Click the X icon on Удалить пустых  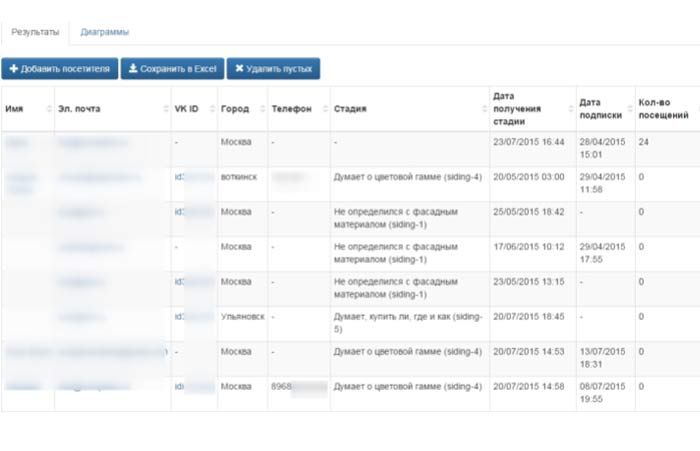pyautogui.click(x=238, y=69)
